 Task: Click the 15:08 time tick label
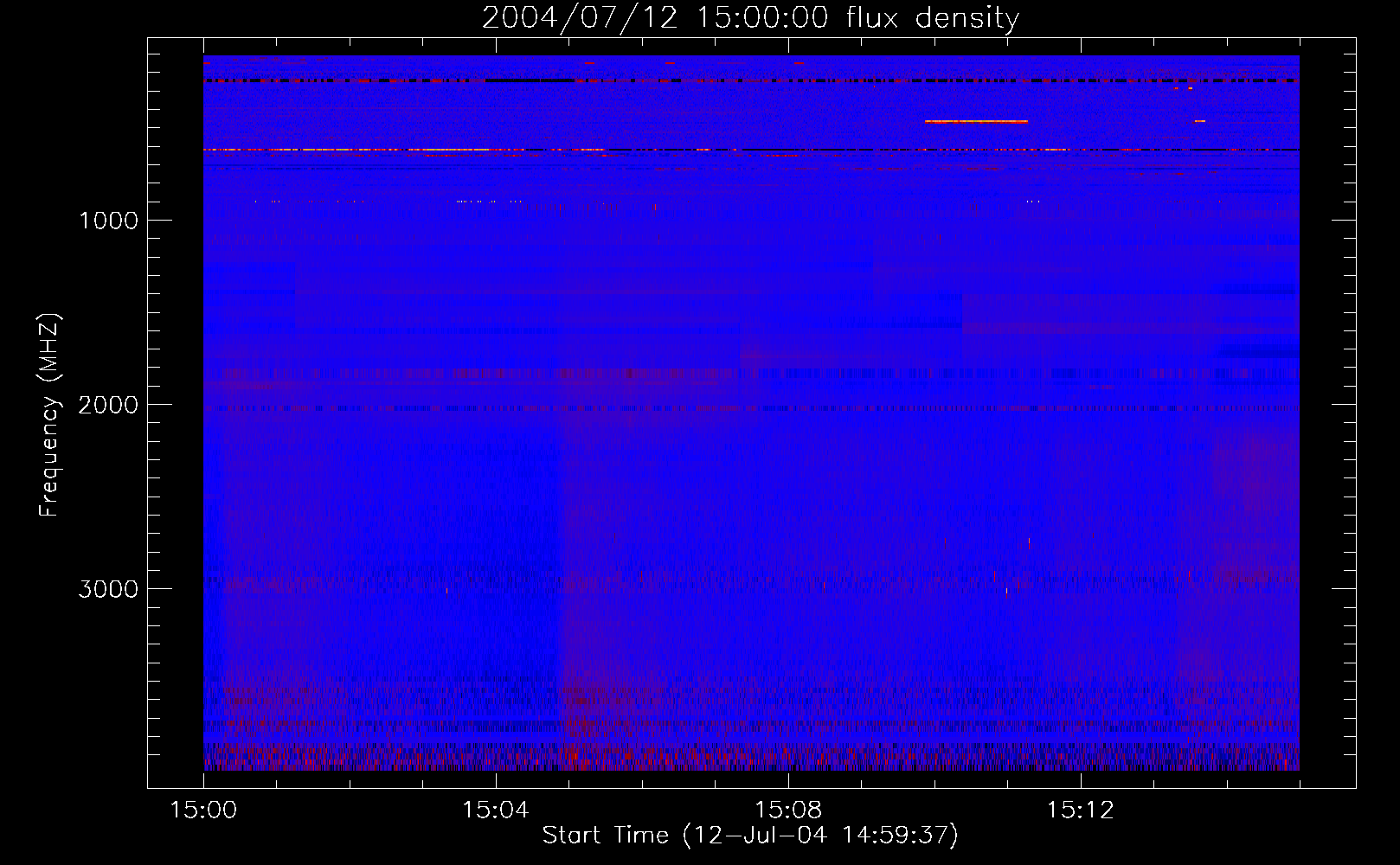(788, 811)
